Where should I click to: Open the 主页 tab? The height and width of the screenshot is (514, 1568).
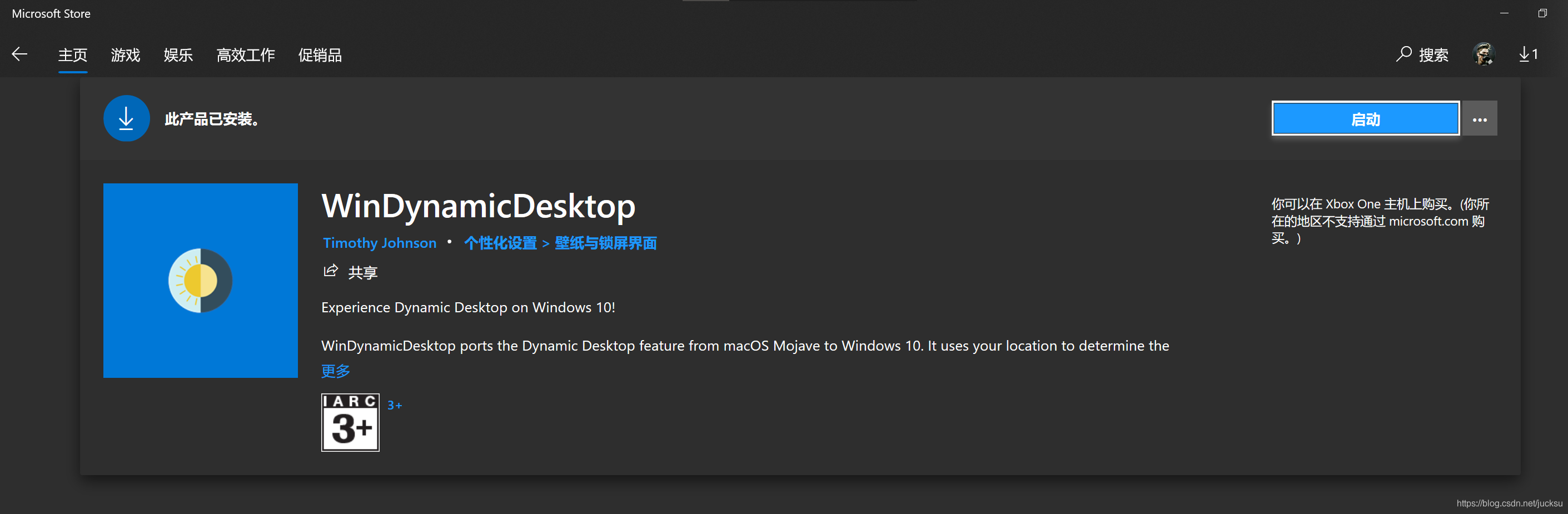click(72, 55)
